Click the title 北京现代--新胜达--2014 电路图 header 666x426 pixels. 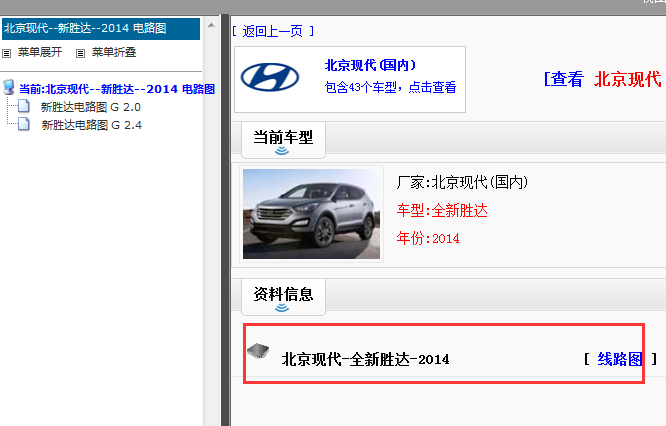pyautogui.click(x=101, y=28)
